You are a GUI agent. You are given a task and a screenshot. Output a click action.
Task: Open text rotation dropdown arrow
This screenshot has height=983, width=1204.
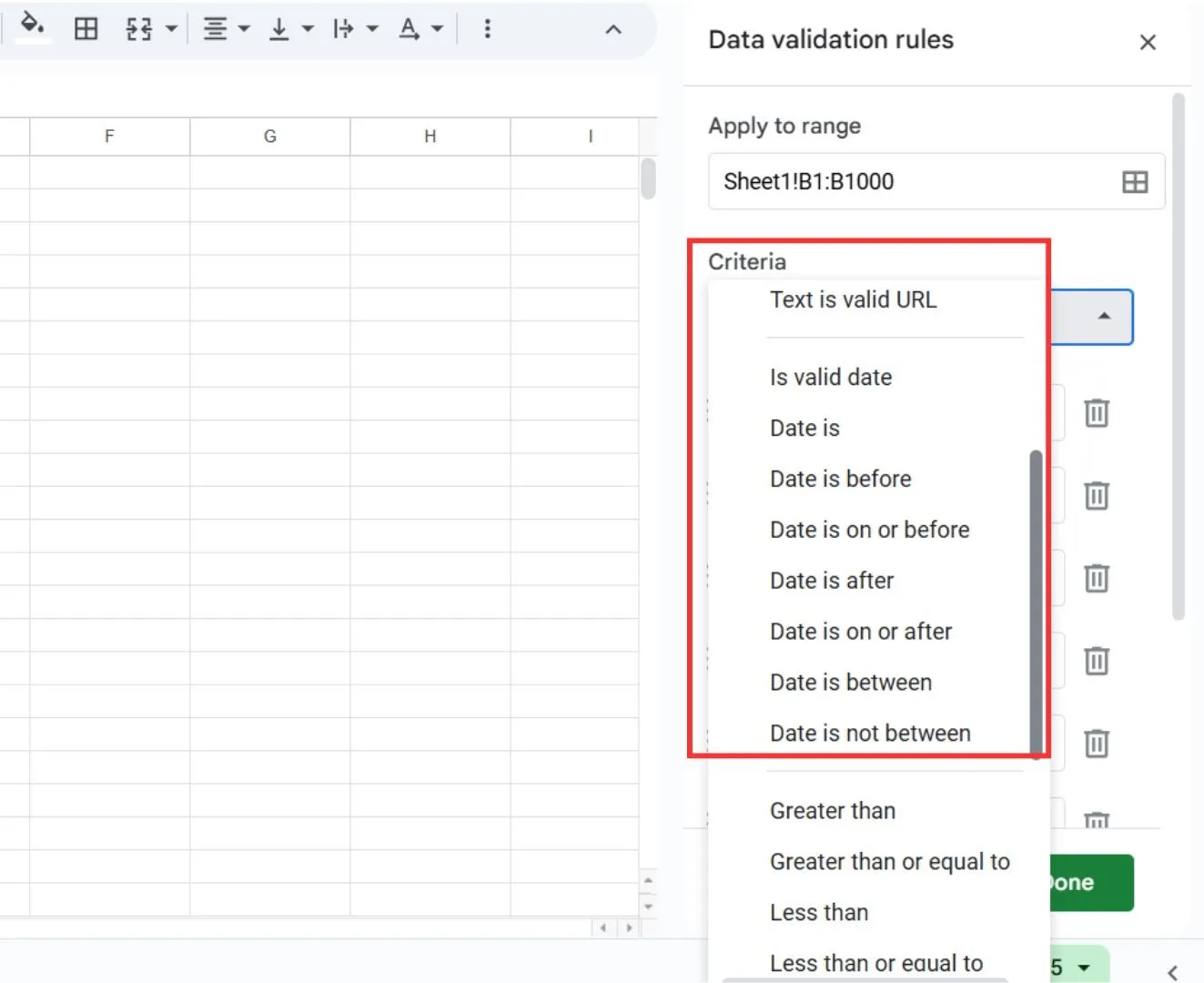click(438, 29)
